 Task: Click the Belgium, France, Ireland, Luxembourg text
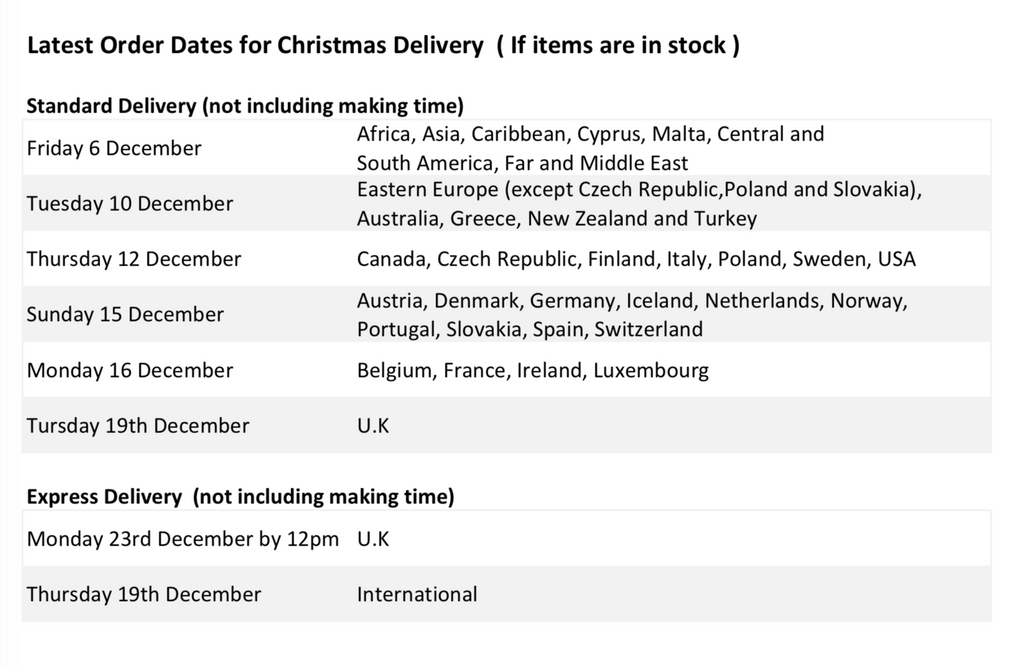click(532, 370)
